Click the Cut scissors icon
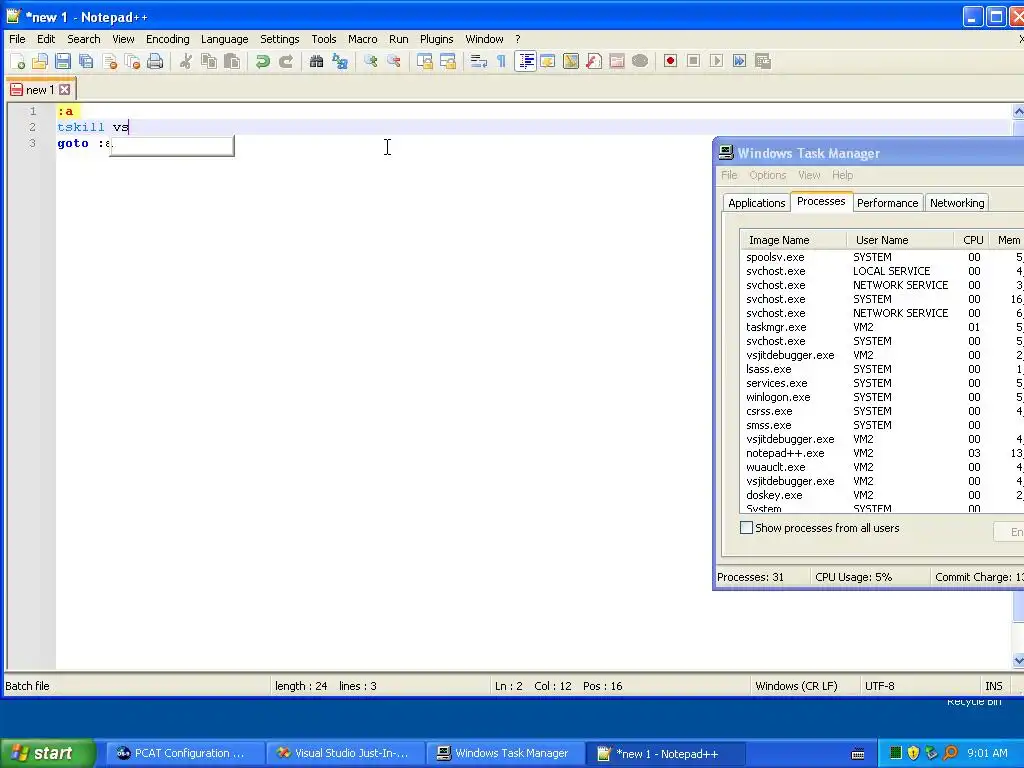This screenshot has width=1024, height=768. (x=186, y=61)
